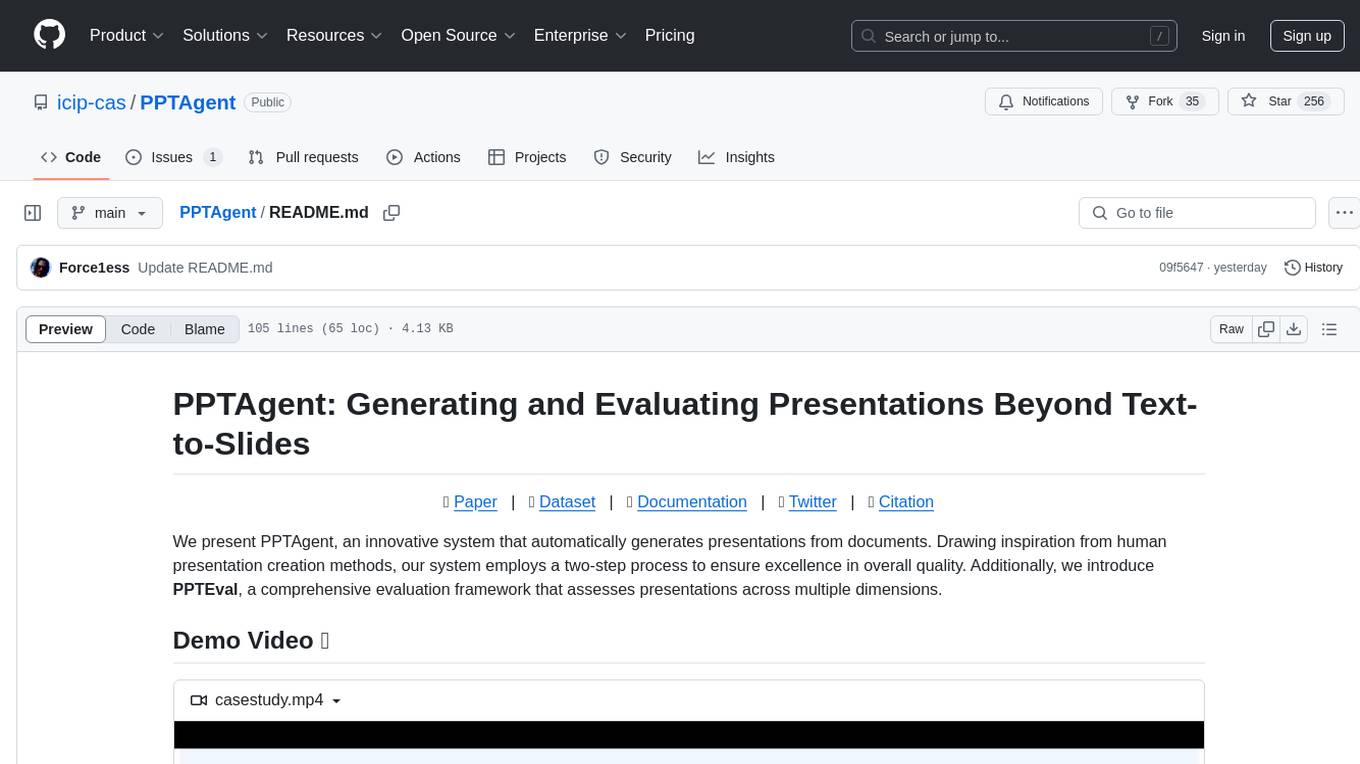The width and height of the screenshot is (1360, 764).
Task: Open Force1ess author profile
Action: coord(94,267)
